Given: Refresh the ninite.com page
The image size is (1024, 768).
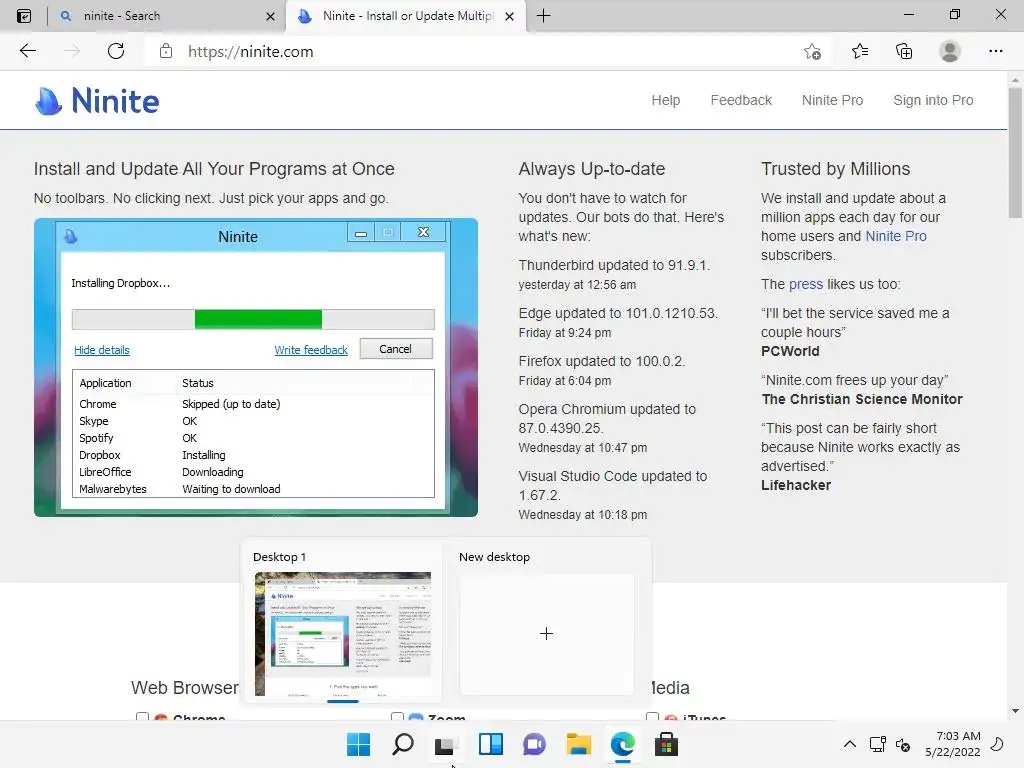Looking at the screenshot, I should [116, 51].
